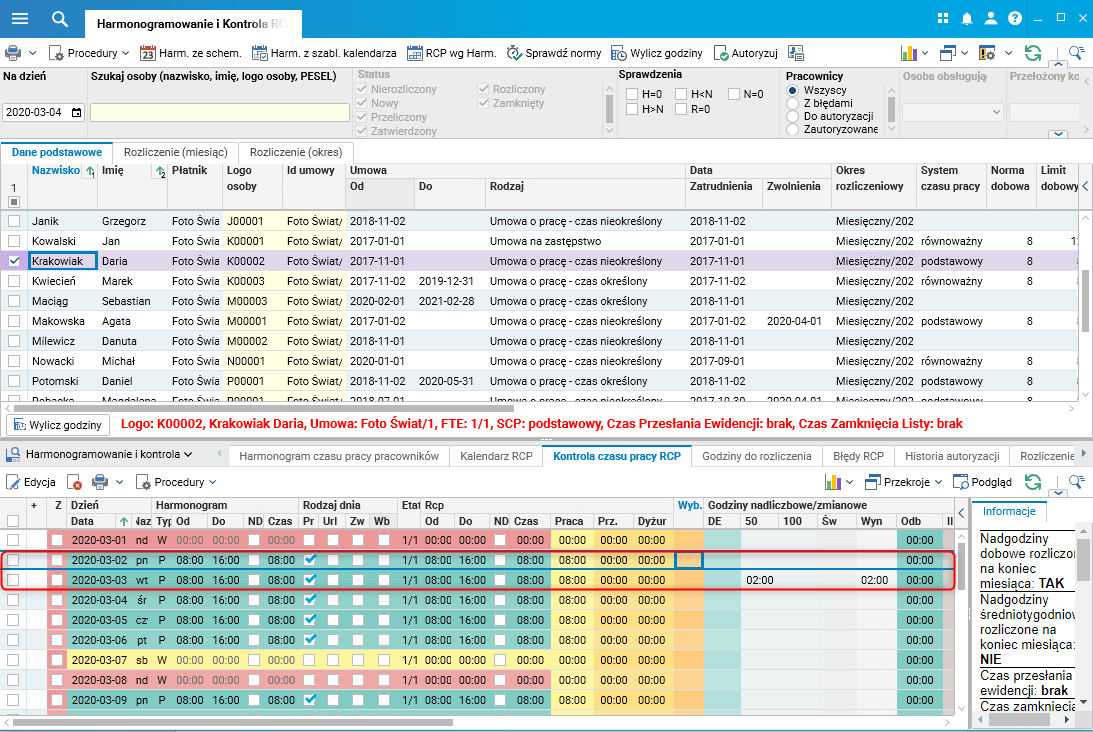The width and height of the screenshot is (1093, 732).
Task: Switch to the Kalendarz RCP tab
Action: (x=495, y=456)
